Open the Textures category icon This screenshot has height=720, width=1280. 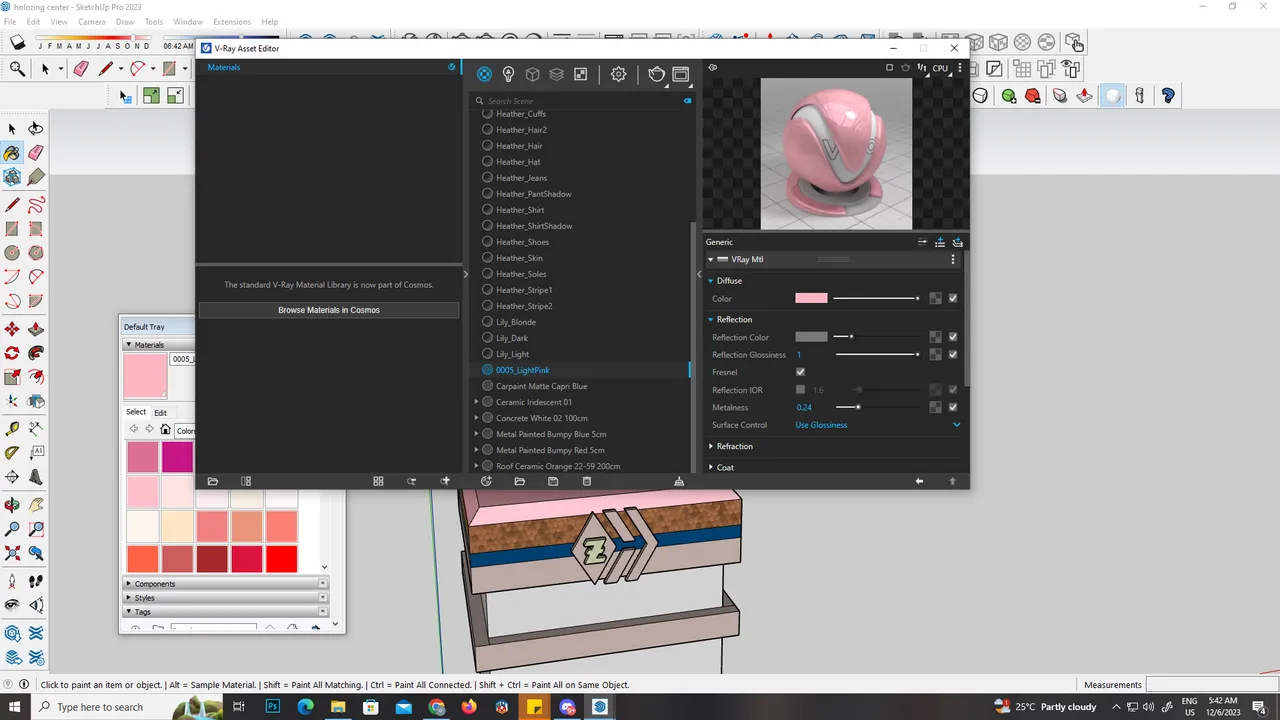coord(580,74)
